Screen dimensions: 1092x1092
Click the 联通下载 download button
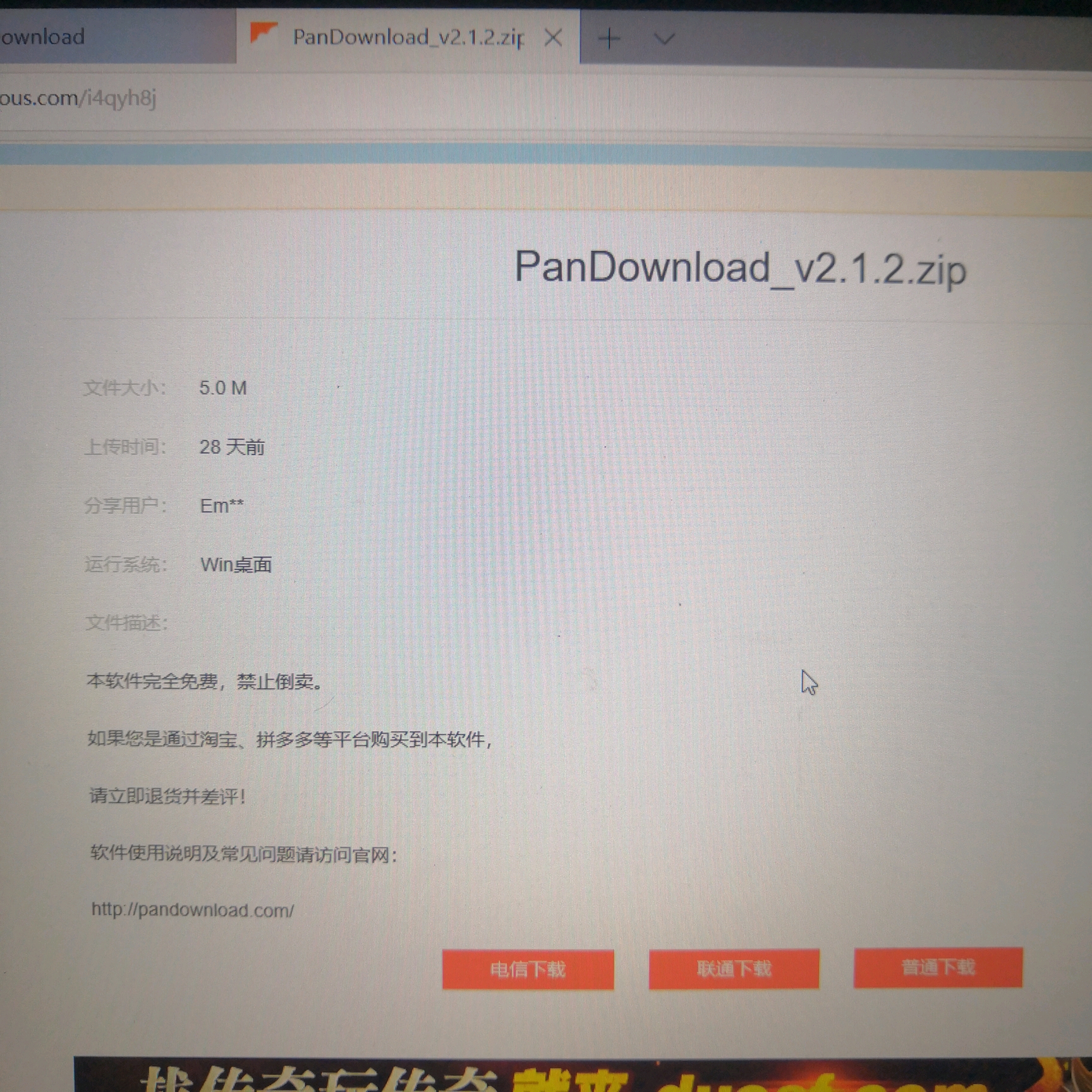click(734, 968)
